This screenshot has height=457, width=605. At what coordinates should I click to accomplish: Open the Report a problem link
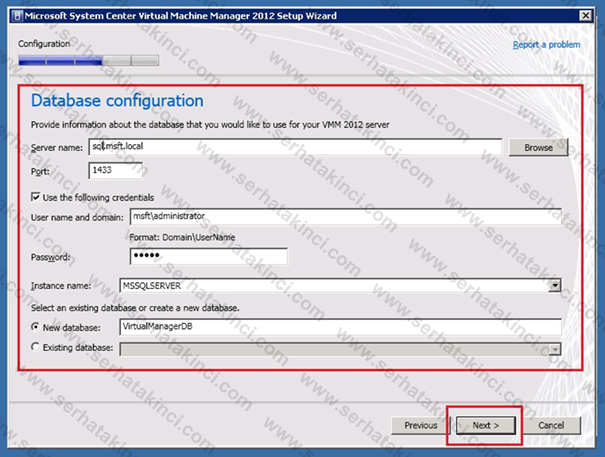tap(546, 45)
